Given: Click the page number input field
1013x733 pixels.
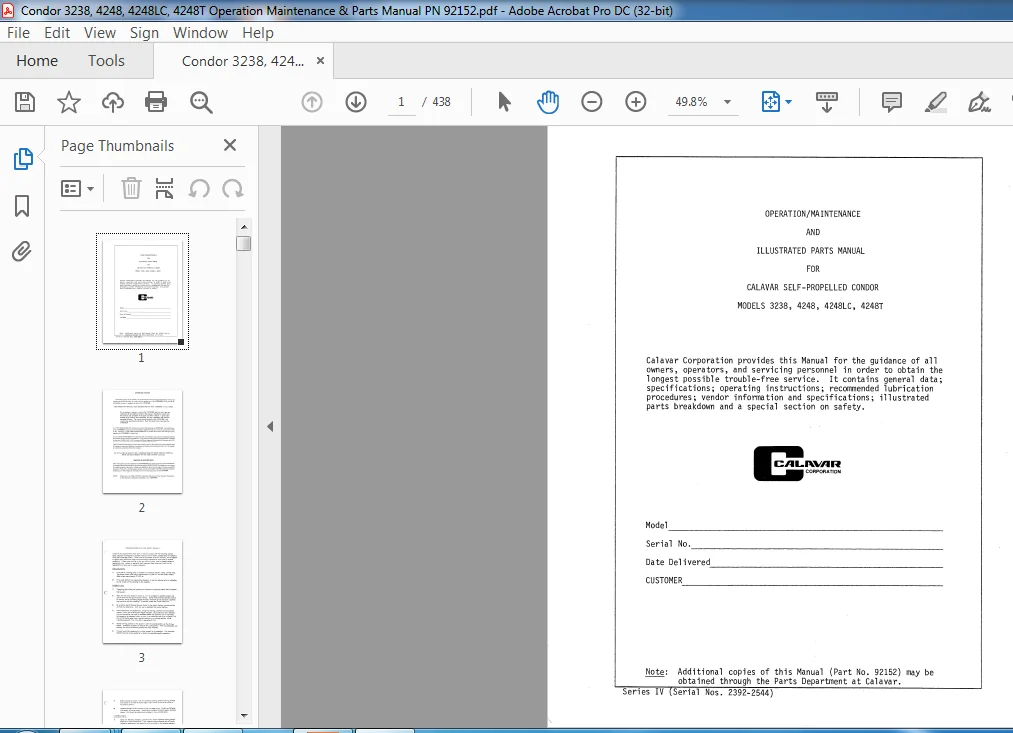Looking at the screenshot, I should point(401,102).
